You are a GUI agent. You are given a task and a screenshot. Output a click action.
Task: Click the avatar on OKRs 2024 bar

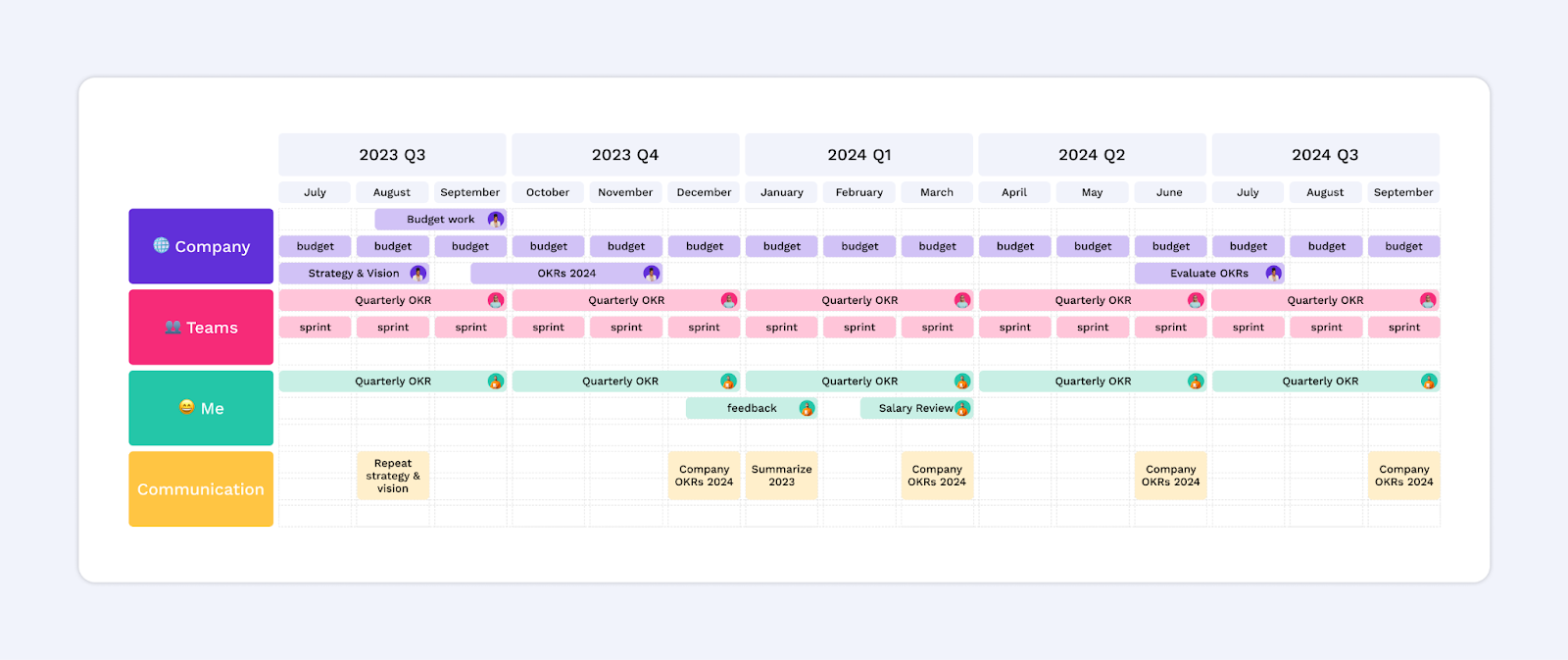(651, 274)
